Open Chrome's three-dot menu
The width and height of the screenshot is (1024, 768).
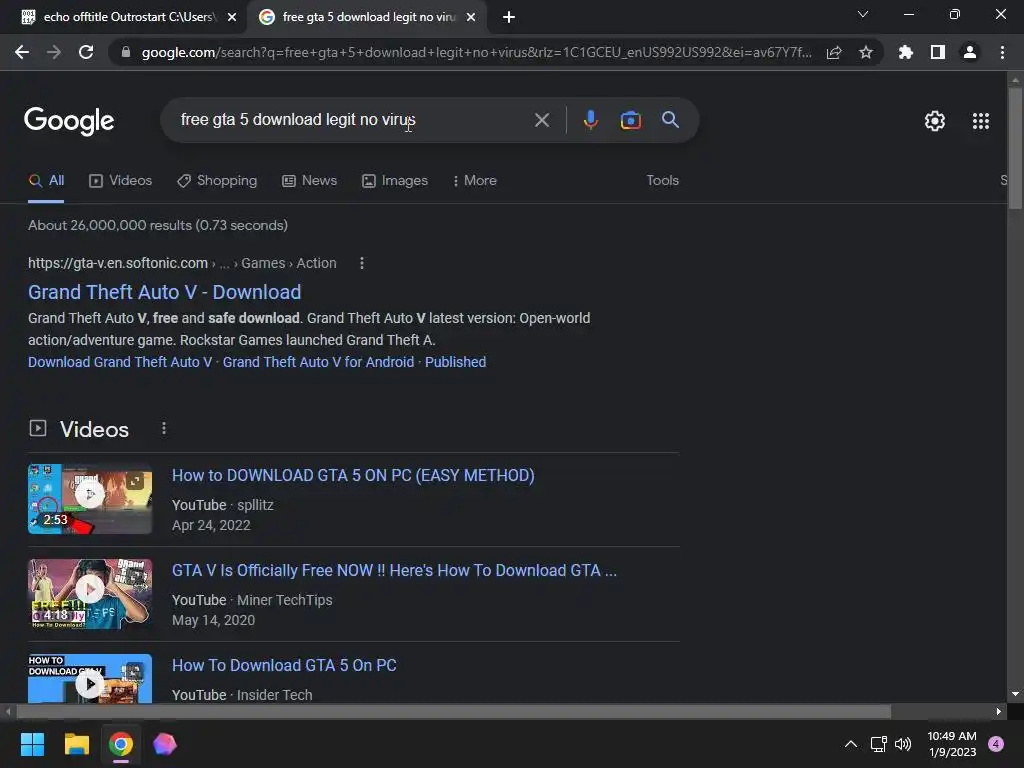pos(1002,52)
